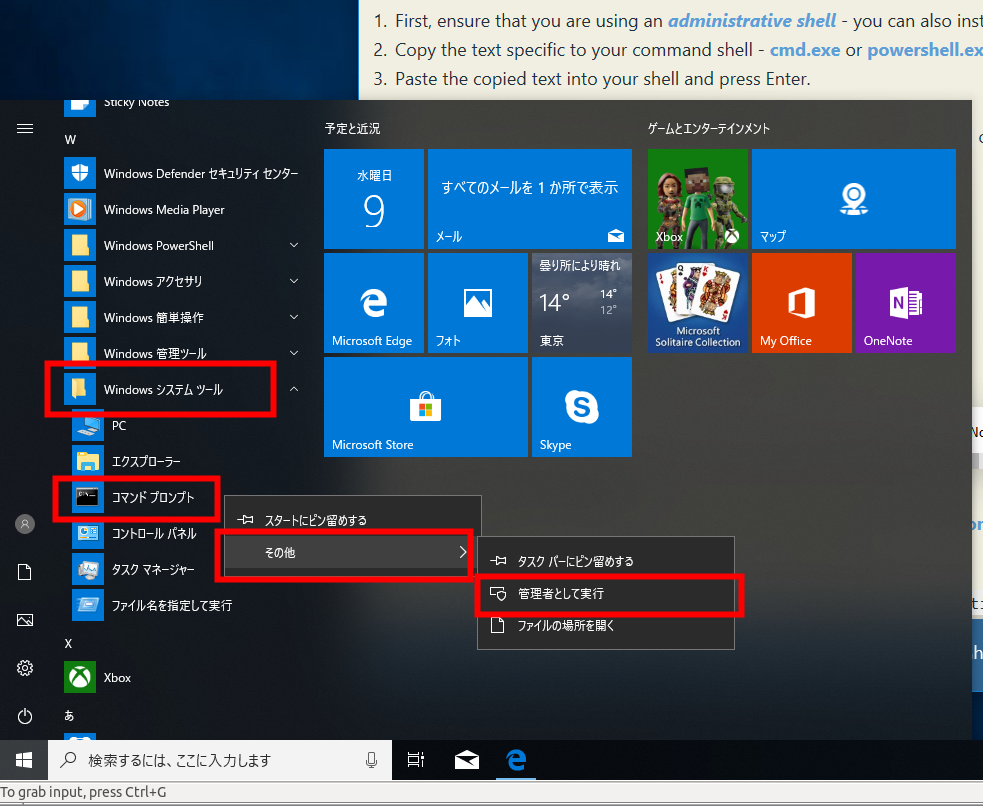Follow the cmd.exe link in the browser window

805,50
